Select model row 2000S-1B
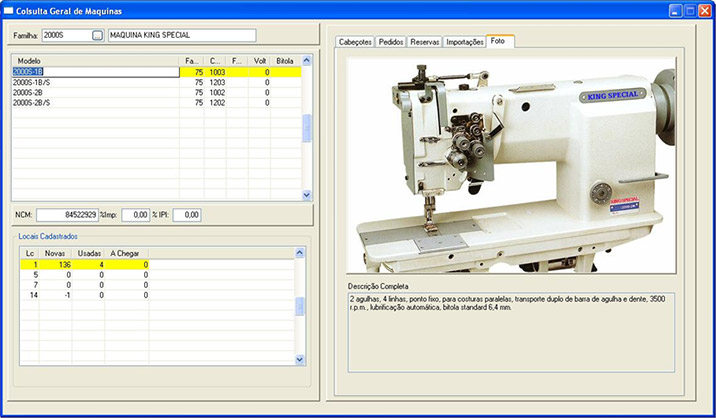Viewport: 716px width, 418px height. [157, 72]
